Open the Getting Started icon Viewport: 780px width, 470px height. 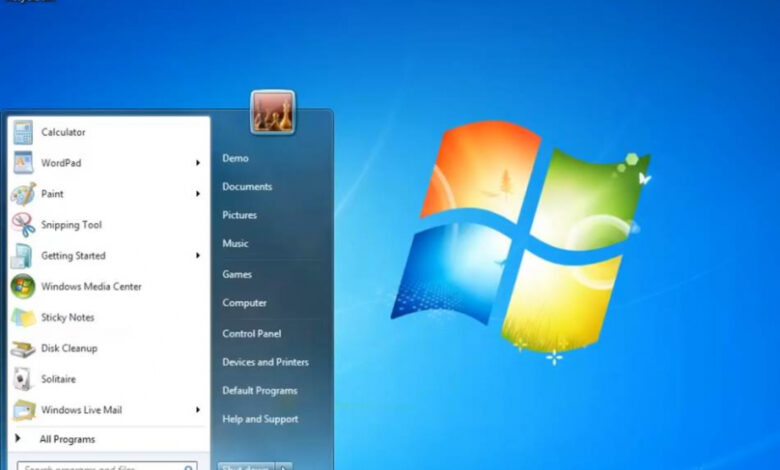coord(22,256)
